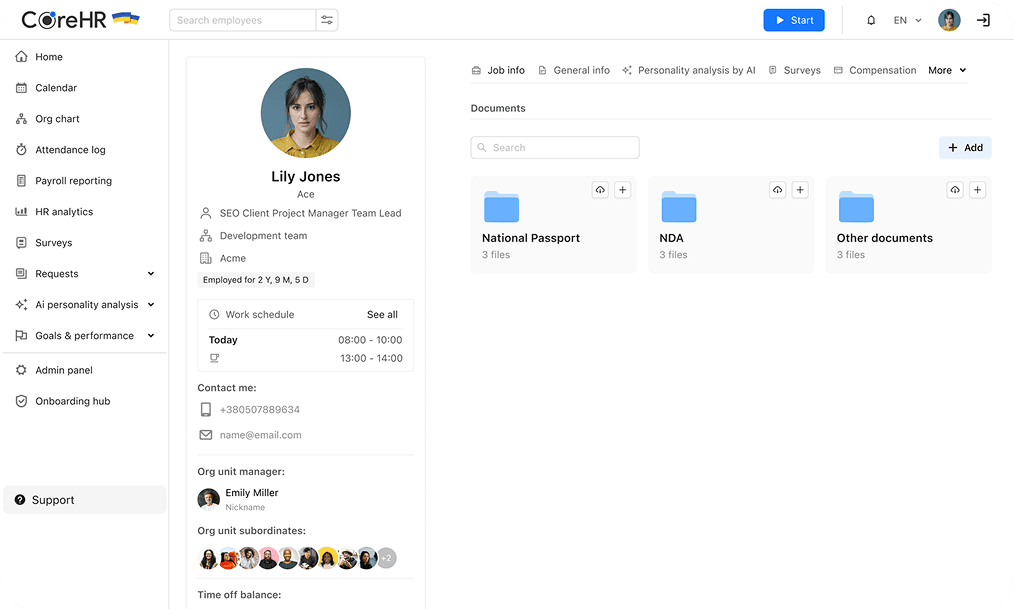Click See all work schedule link
Screen dimensions: 1014x609
382,314
